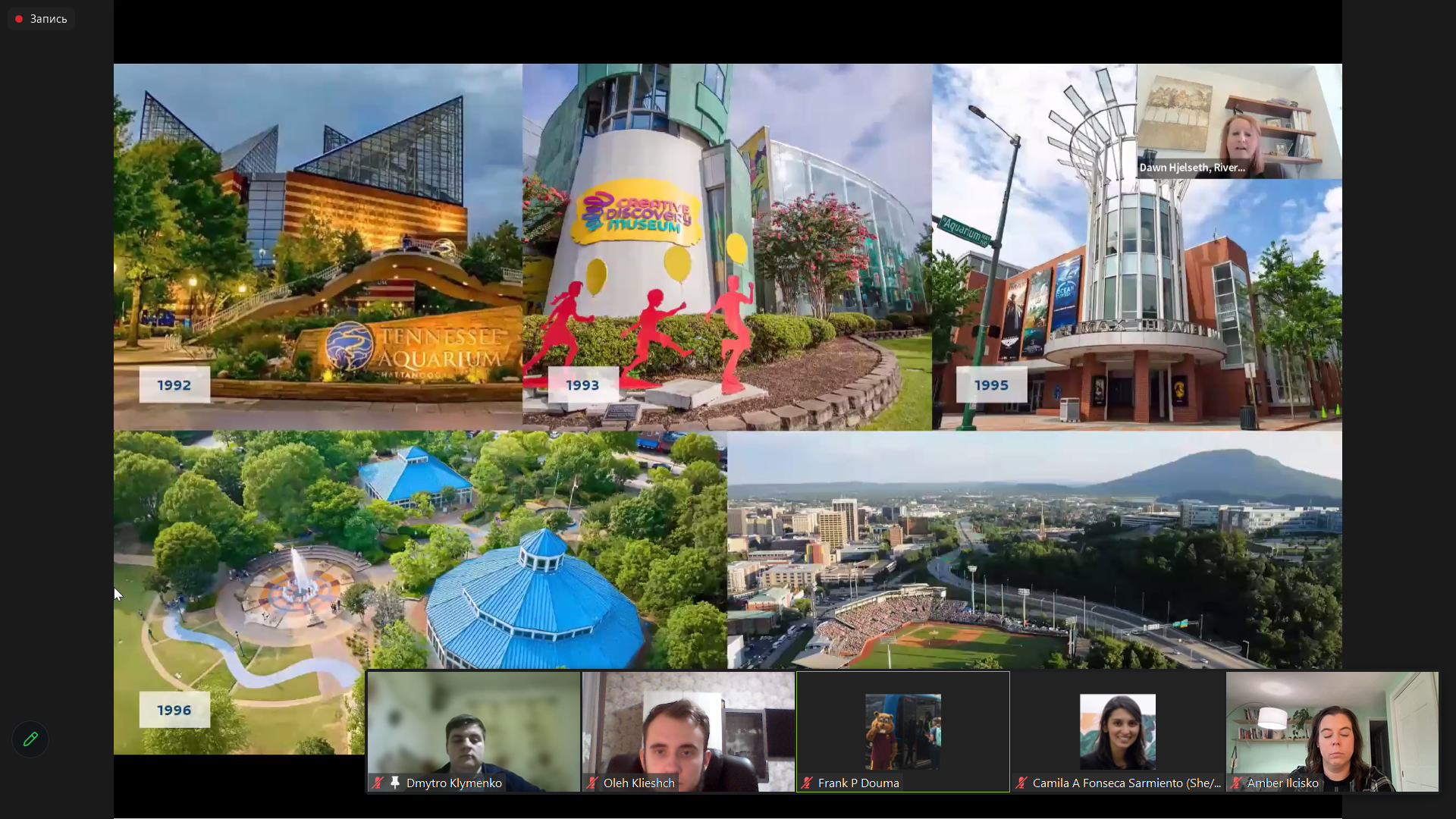The image size is (1456, 819).
Task: Click the pin icon beside Dmytro Klymenko
Action: pos(394,783)
